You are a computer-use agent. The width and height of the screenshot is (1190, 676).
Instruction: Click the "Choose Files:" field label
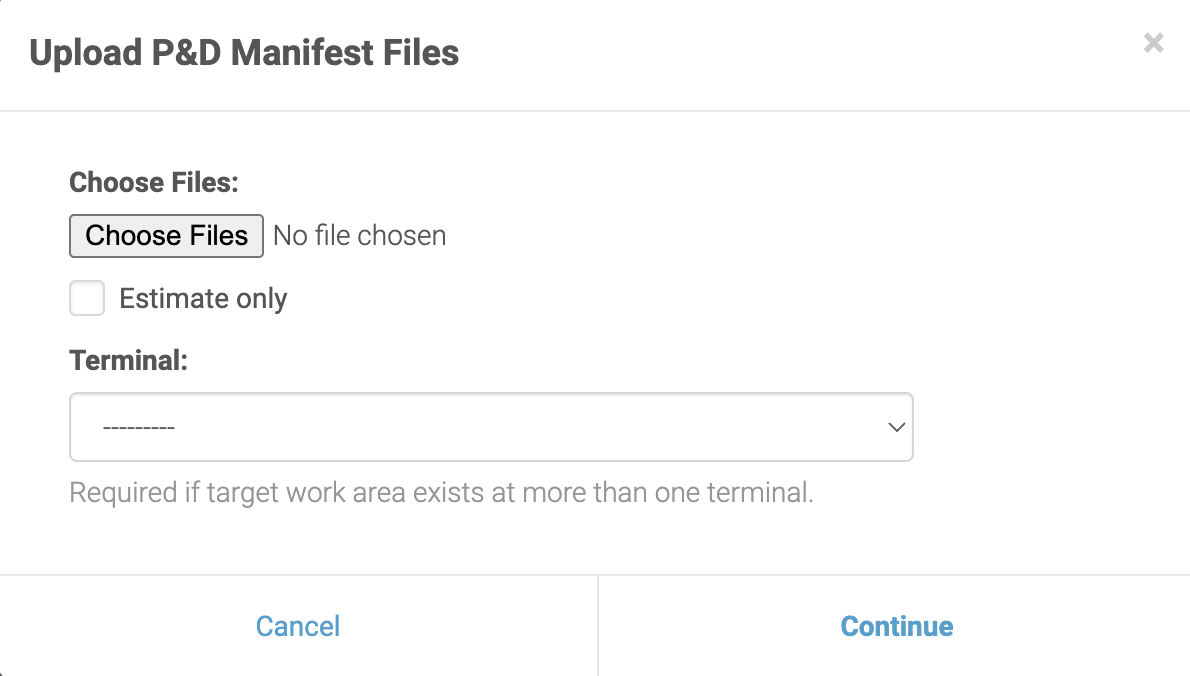tap(154, 182)
